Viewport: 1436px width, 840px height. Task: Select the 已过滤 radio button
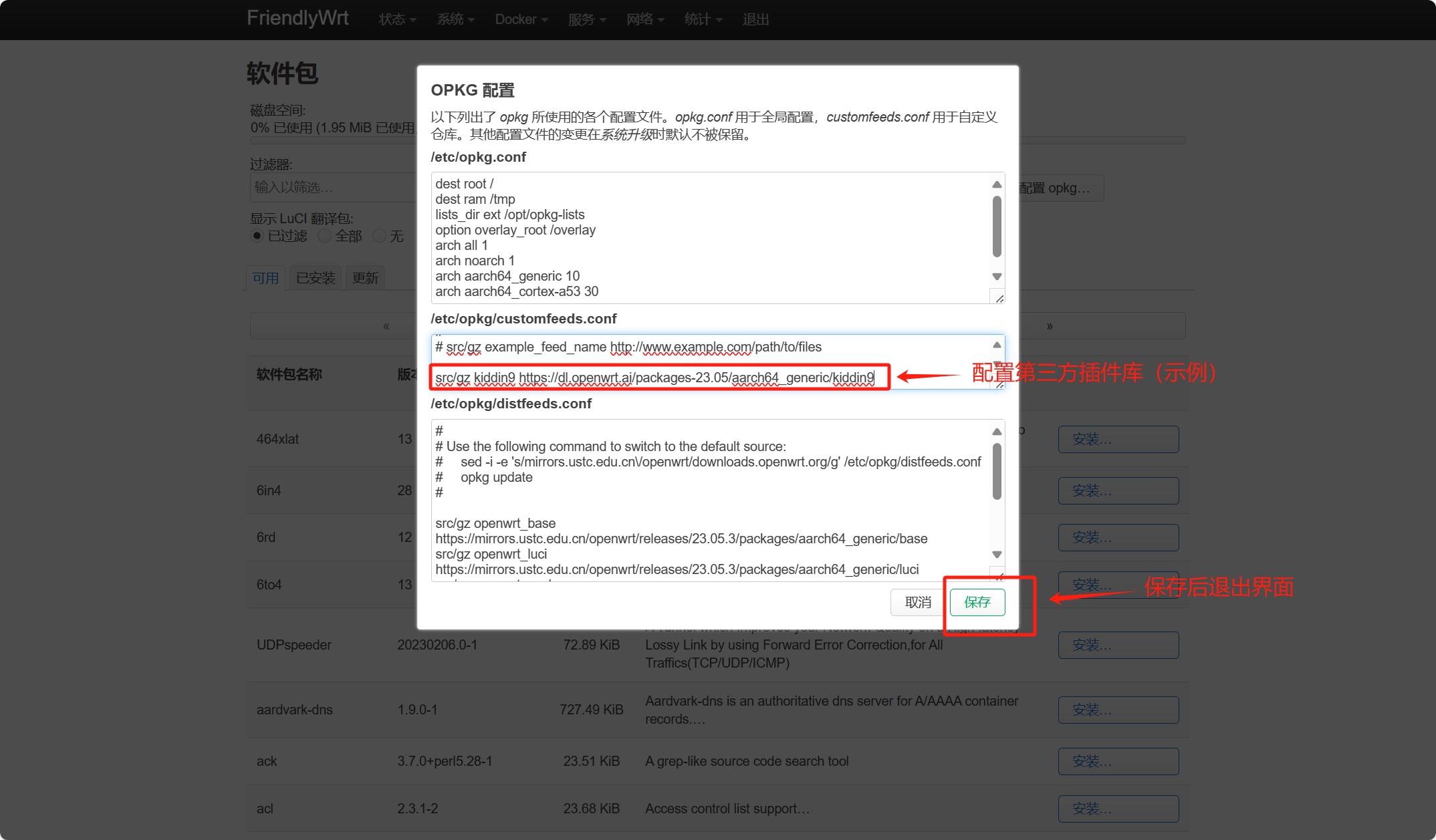257,236
